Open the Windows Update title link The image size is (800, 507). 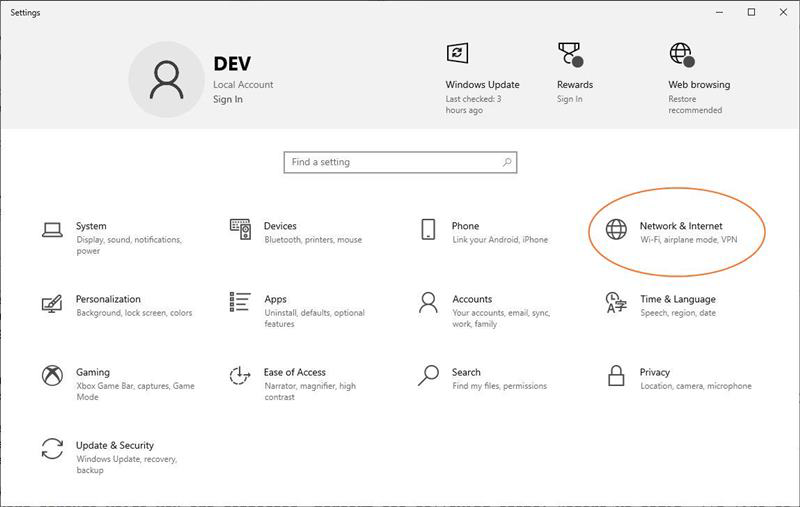482,85
